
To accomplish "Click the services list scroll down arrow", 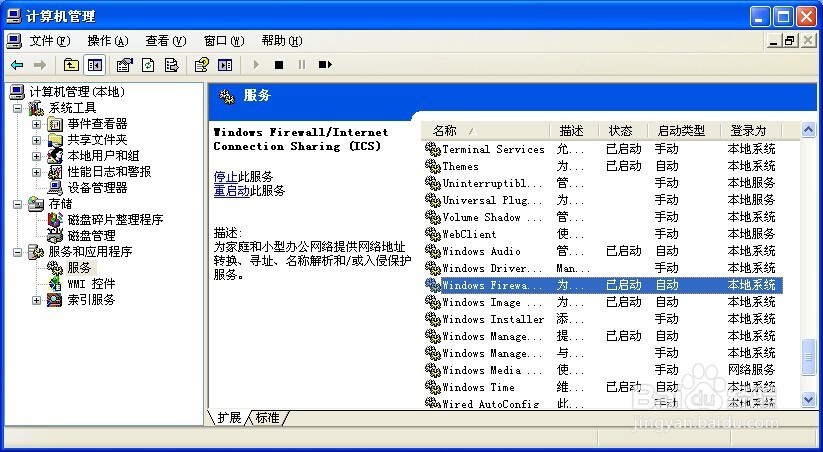I will pyautogui.click(x=808, y=400).
